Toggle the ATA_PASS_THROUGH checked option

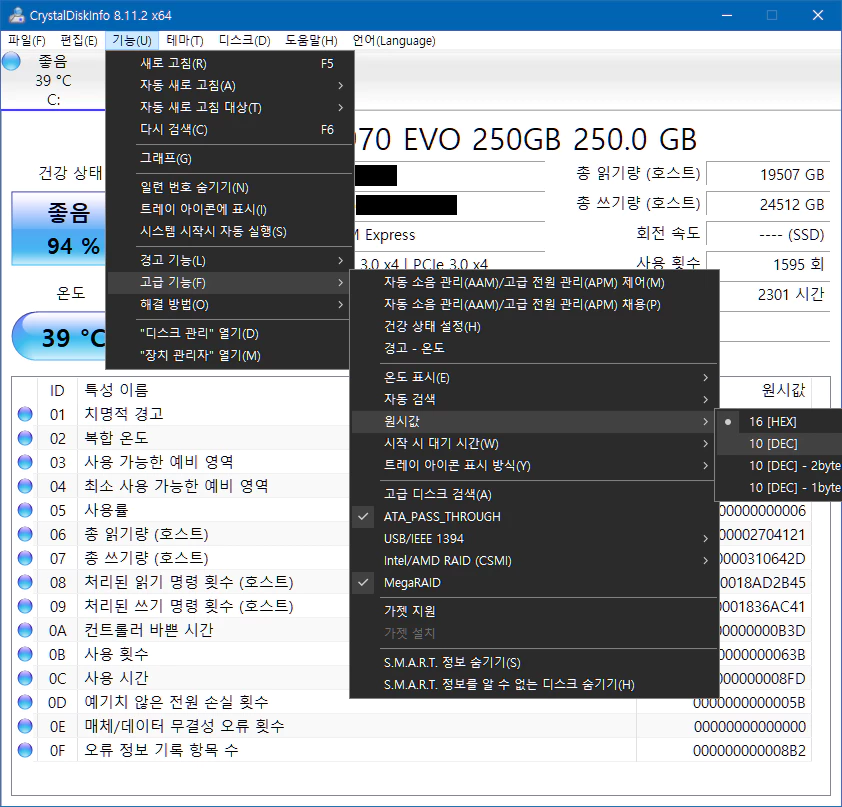(x=534, y=517)
